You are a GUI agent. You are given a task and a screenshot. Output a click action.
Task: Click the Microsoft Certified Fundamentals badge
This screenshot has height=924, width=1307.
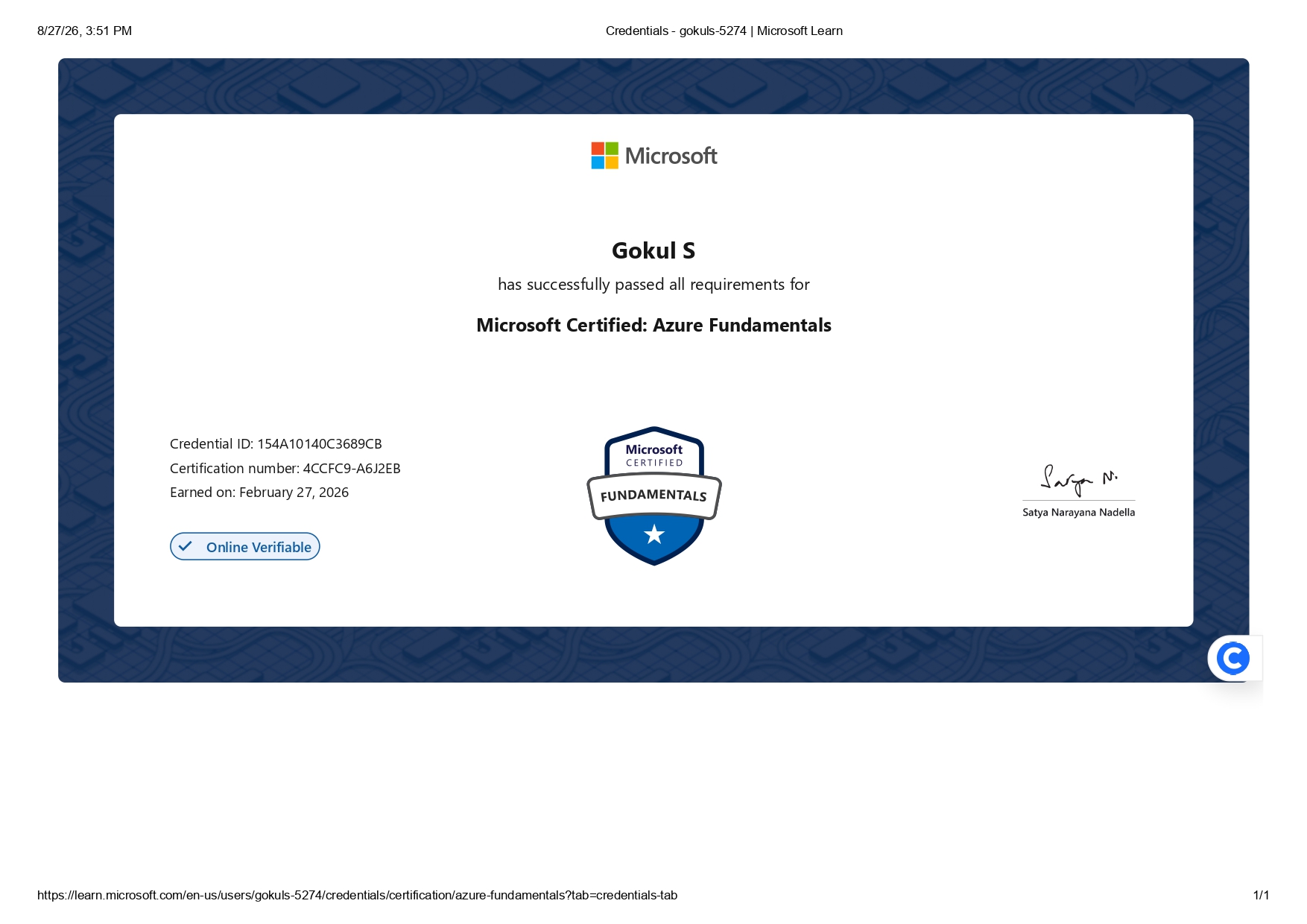pos(654,496)
